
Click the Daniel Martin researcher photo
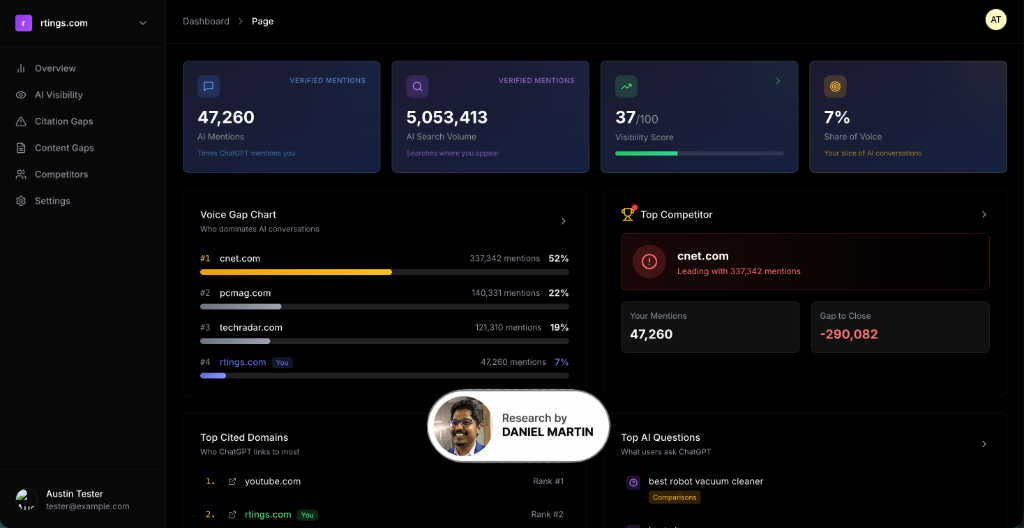pyautogui.click(x=463, y=426)
